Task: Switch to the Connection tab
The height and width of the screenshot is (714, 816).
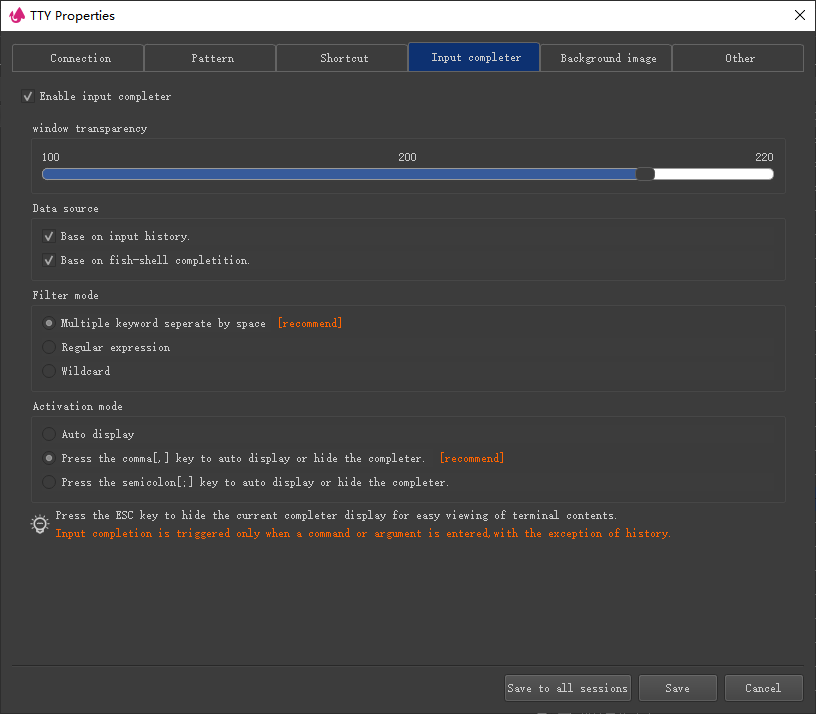Action: (80, 58)
